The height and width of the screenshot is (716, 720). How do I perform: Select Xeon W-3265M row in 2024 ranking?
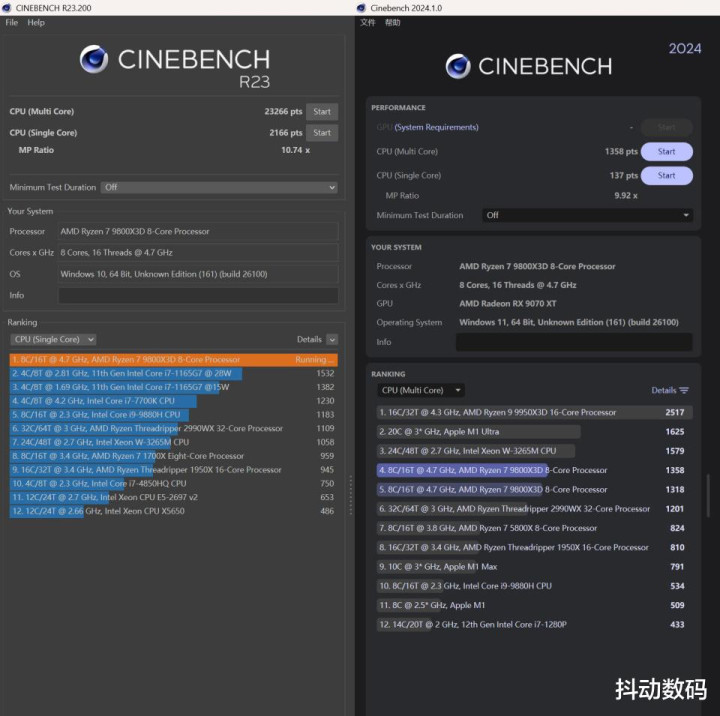(x=534, y=451)
